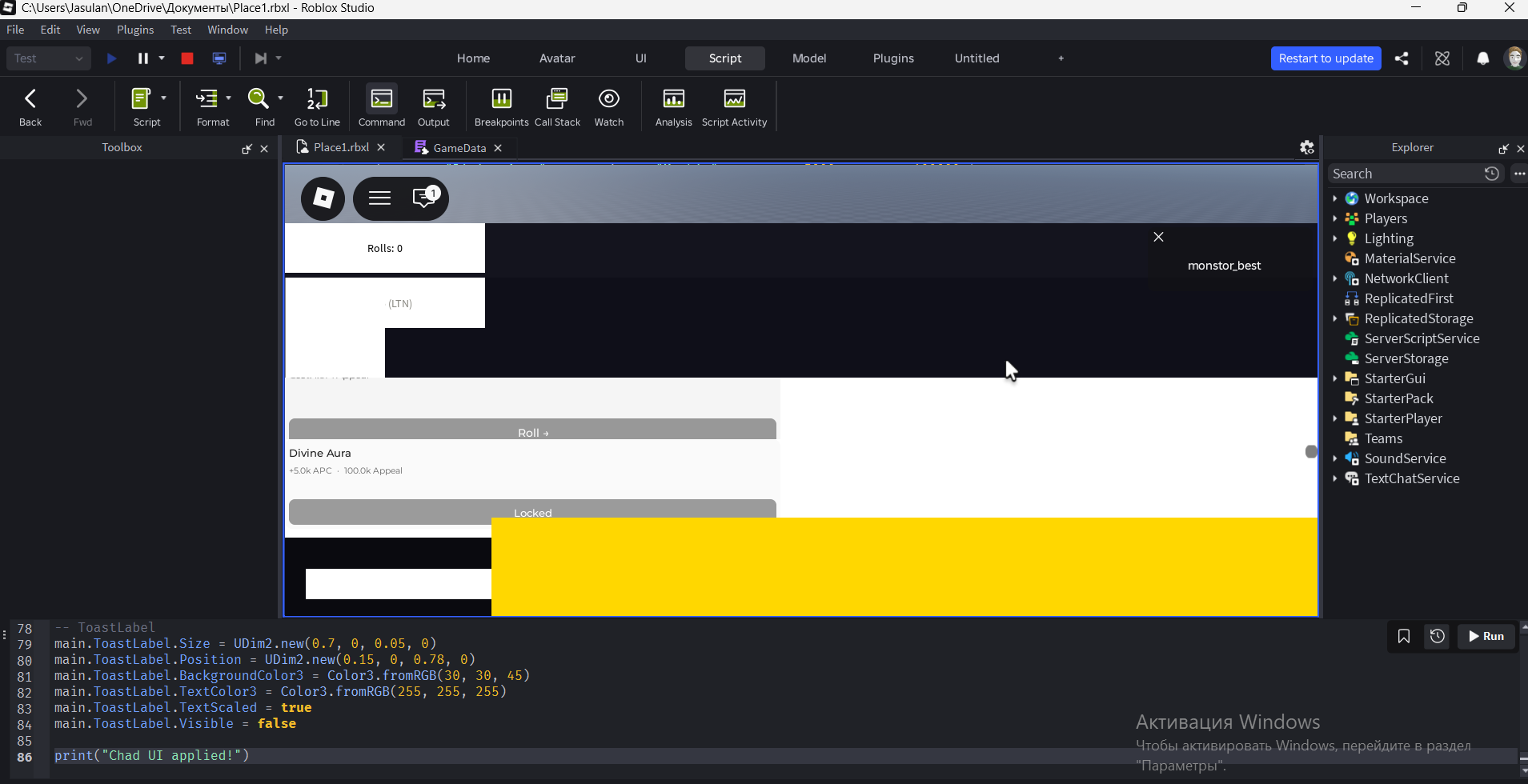Pause the test simulation
1528x784 pixels.
[143, 58]
